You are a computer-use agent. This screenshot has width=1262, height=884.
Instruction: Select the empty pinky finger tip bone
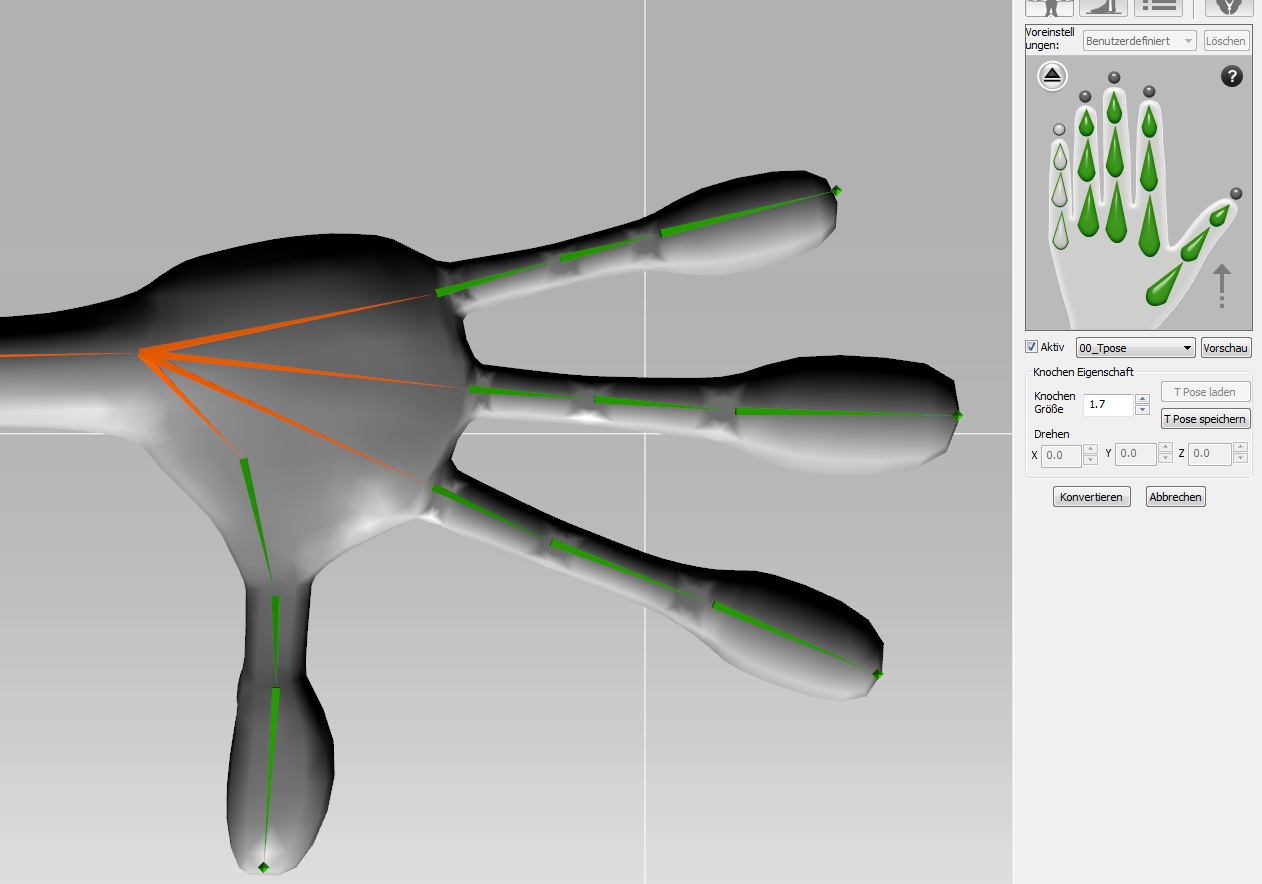click(1059, 157)
